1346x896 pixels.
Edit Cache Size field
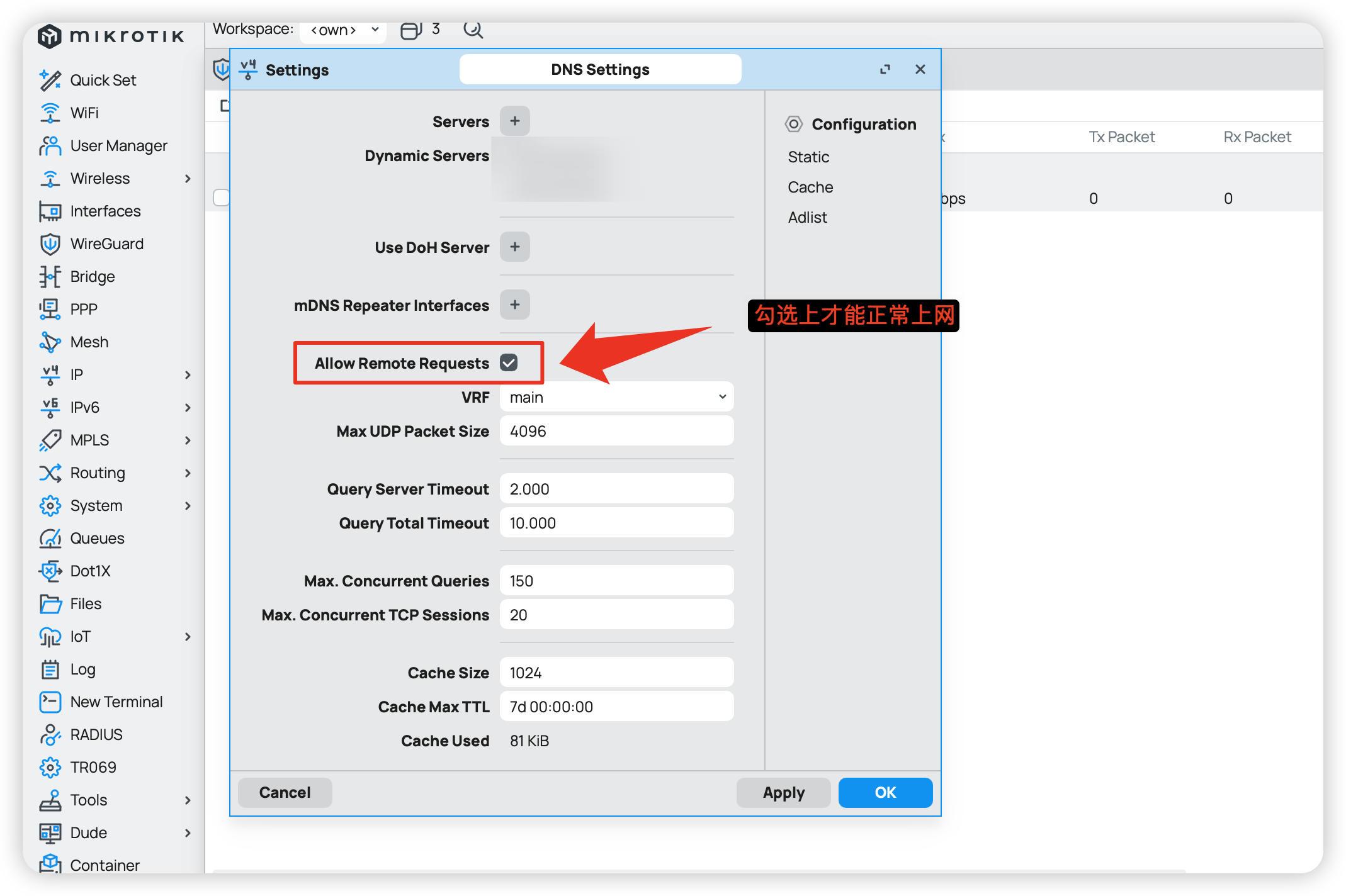pos(617,673)
